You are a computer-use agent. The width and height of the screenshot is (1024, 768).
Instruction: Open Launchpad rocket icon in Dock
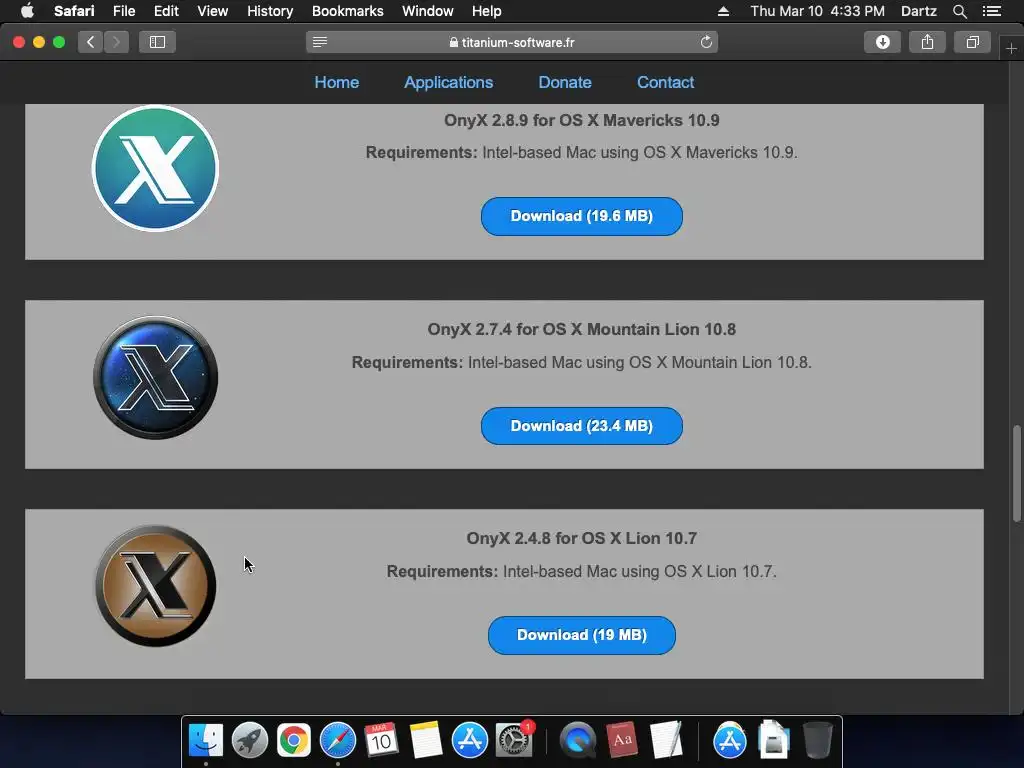(249, 740)
